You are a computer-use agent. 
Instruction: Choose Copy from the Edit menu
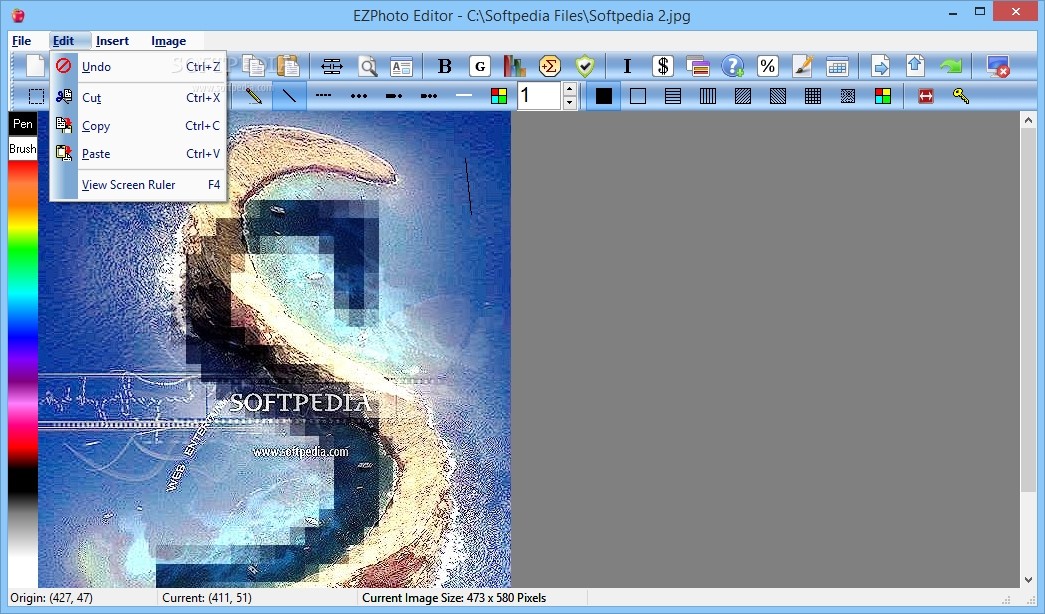138,125
